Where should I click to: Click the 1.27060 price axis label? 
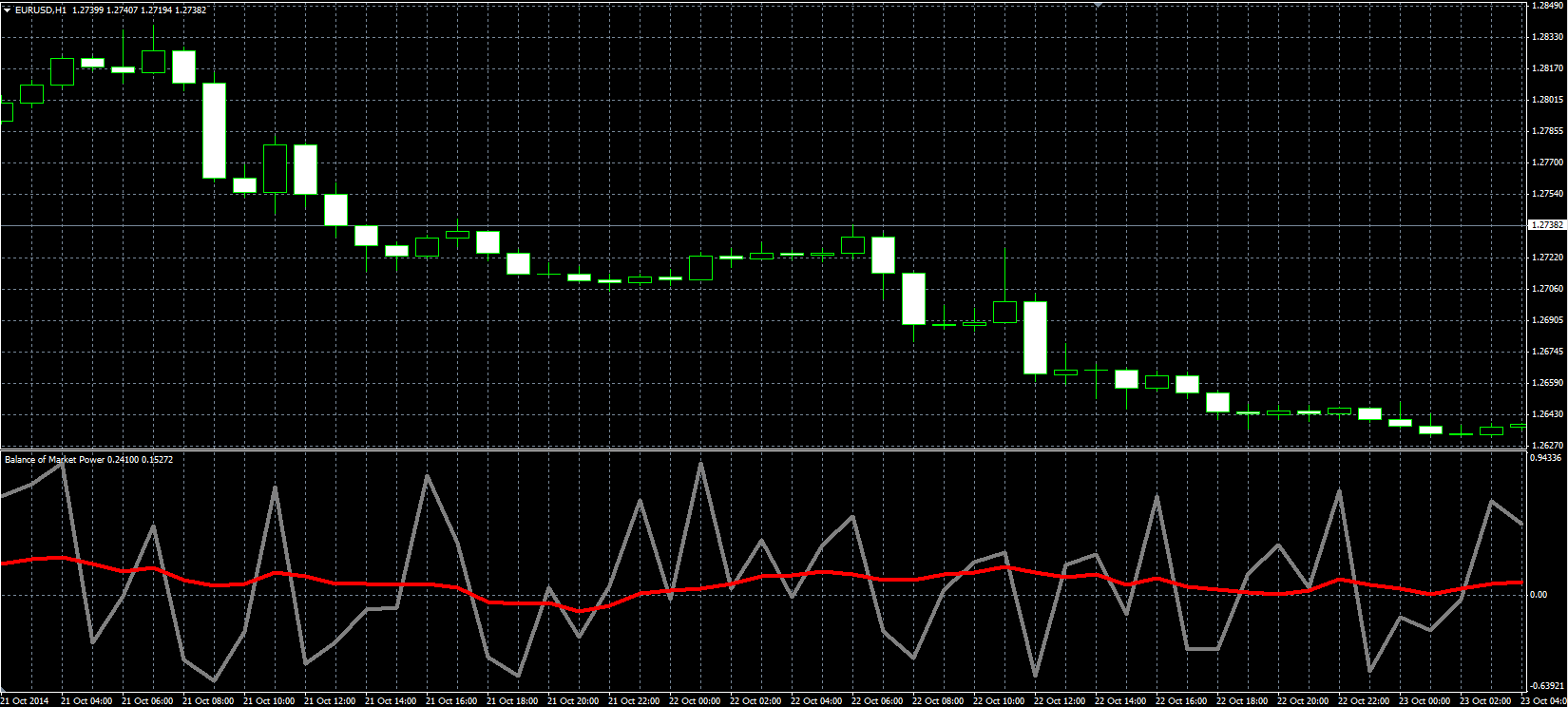[1547, 289]
